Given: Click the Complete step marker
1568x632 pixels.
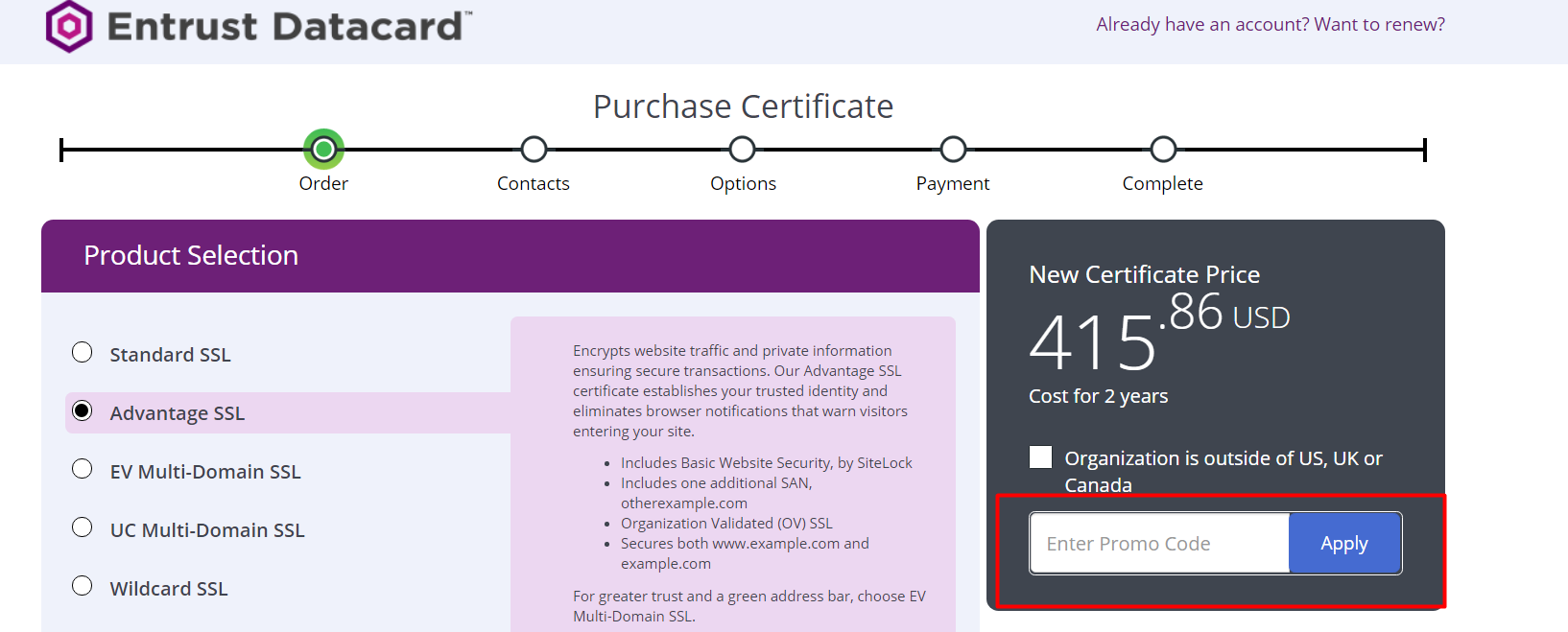Looking at the screenshot, I should click(1163, 150).
